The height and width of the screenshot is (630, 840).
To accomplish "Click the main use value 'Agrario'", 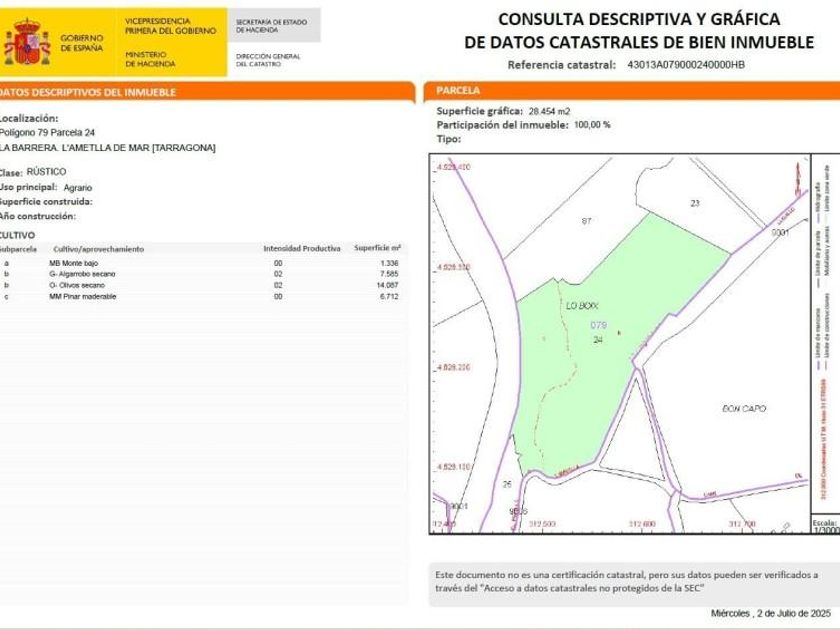I will 78,188.
